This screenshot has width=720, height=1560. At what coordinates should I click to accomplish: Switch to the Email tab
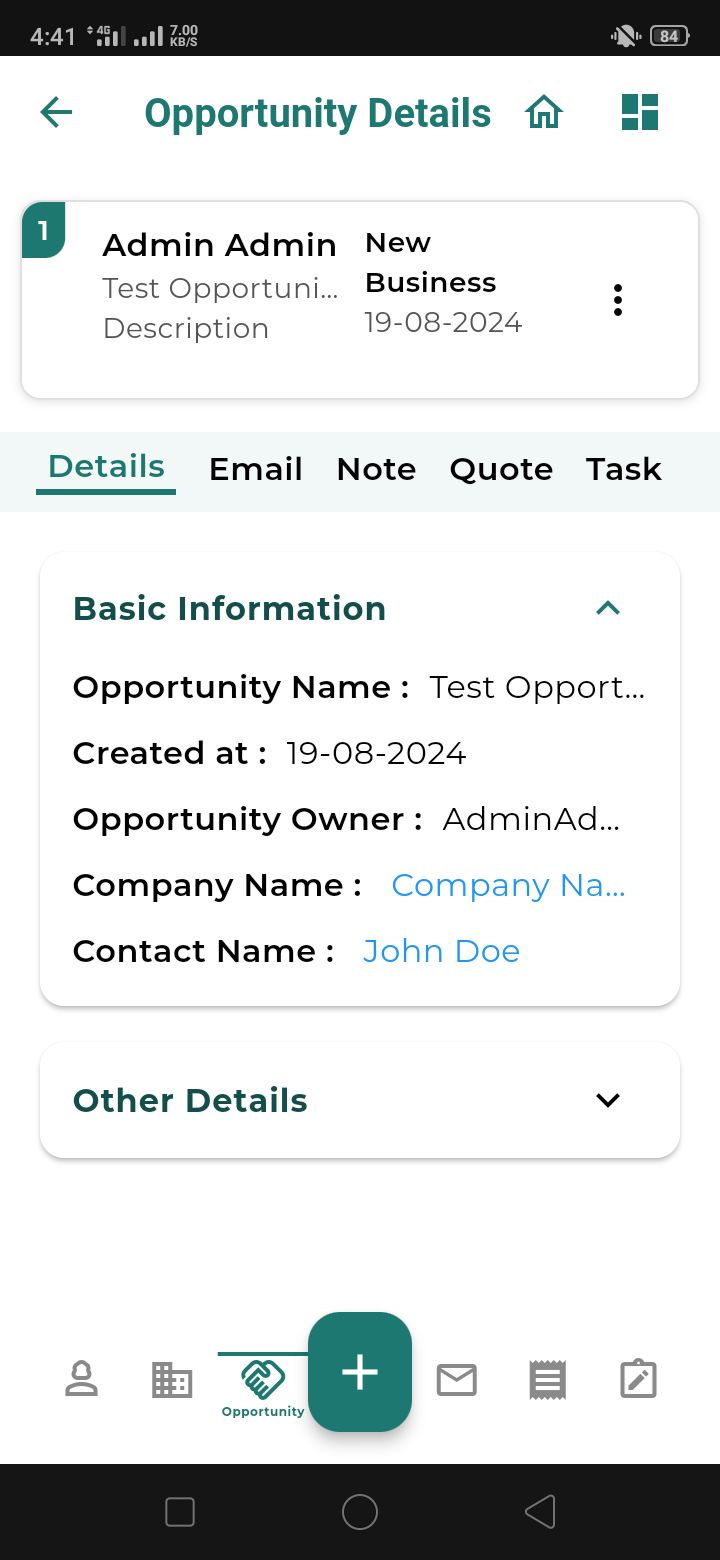(x=255, y=469)
